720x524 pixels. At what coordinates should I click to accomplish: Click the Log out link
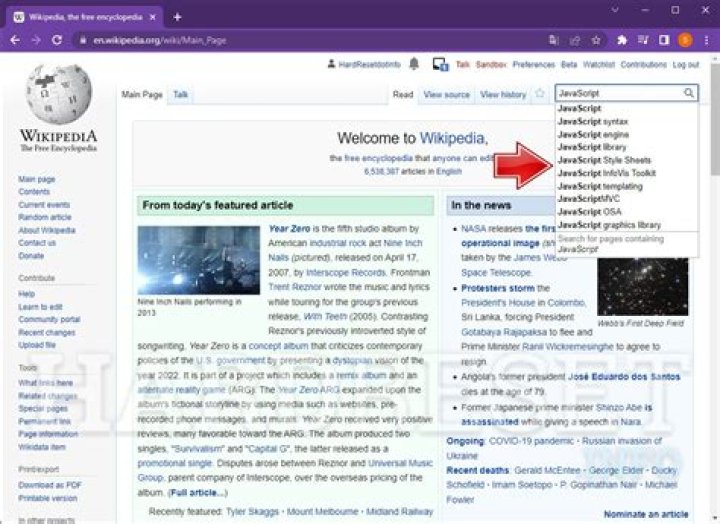click(686, 64)
